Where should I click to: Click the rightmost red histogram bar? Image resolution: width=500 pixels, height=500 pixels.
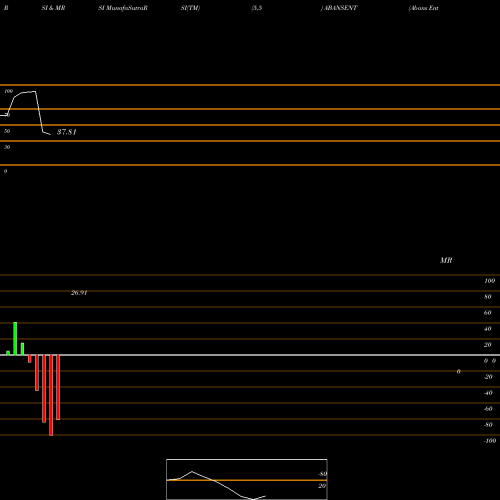tap(58, 387)
